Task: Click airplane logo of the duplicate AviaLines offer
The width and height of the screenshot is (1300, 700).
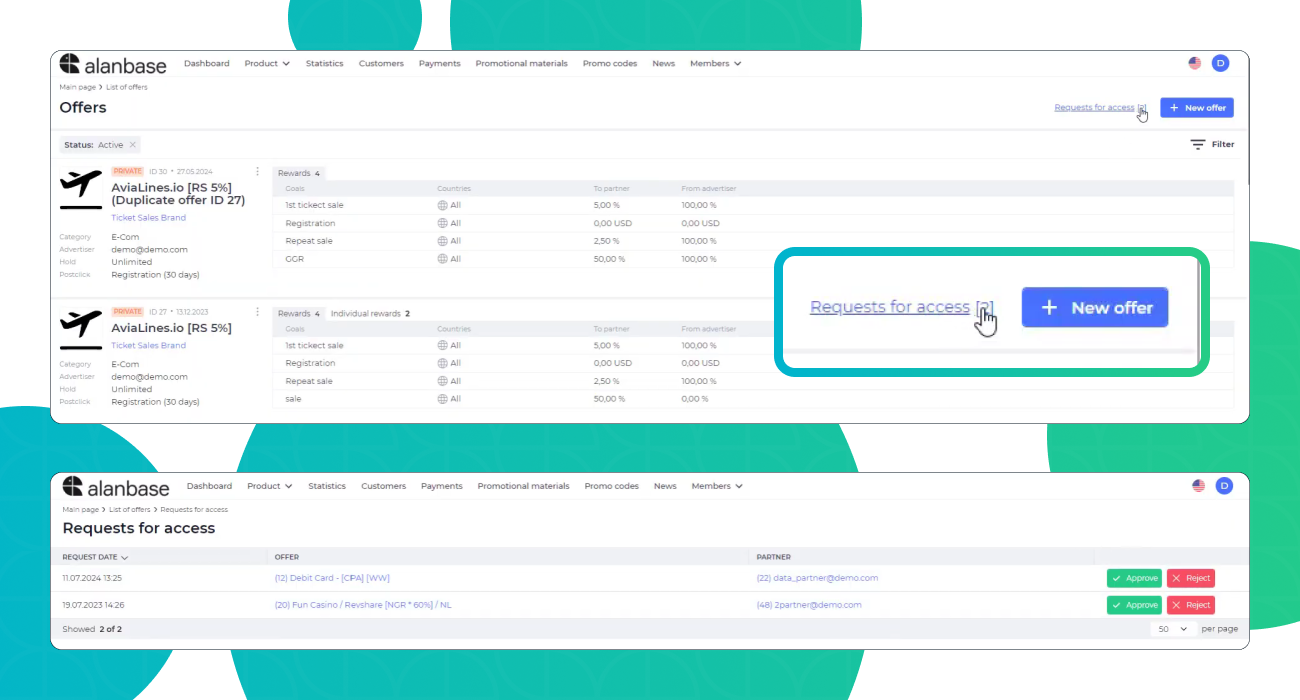Action: click(x=81, y=188)
